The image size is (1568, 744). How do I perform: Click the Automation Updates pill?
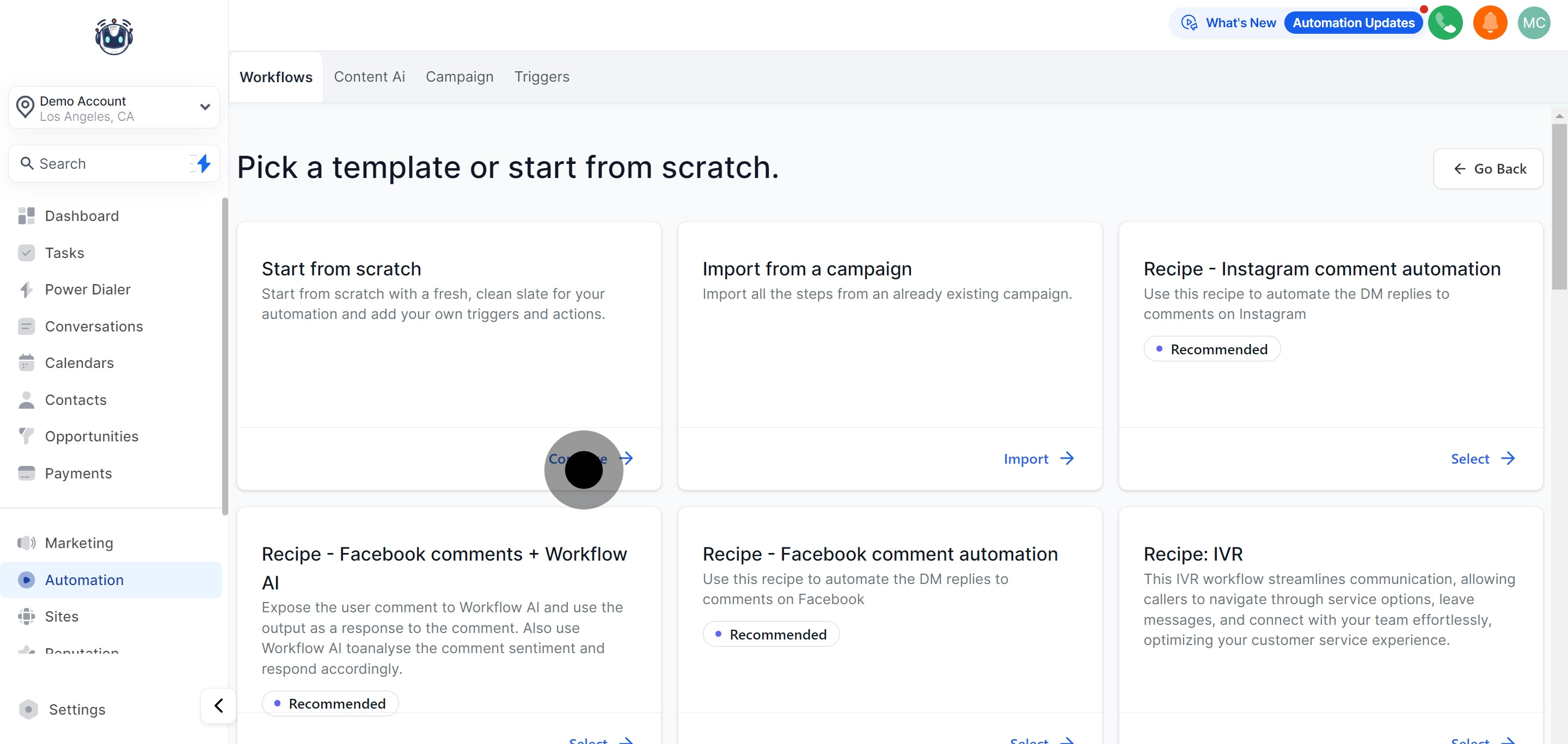[x=1353, y=23]
